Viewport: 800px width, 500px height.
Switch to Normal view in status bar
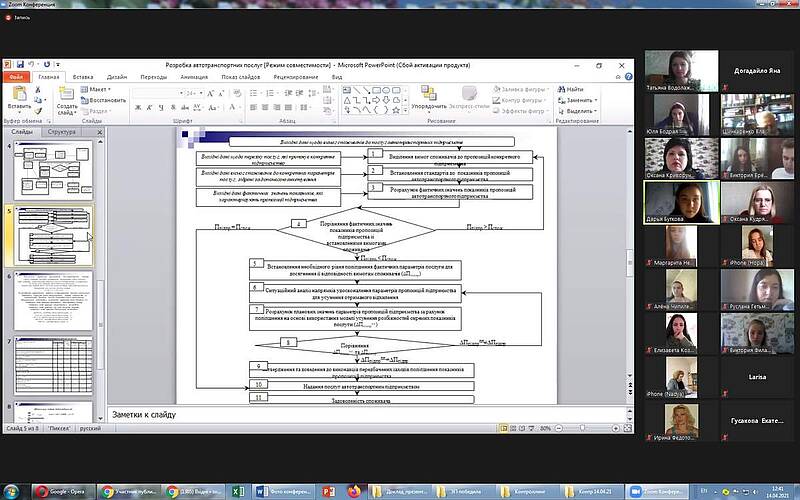pyautogui.click(x=504, y=428)
